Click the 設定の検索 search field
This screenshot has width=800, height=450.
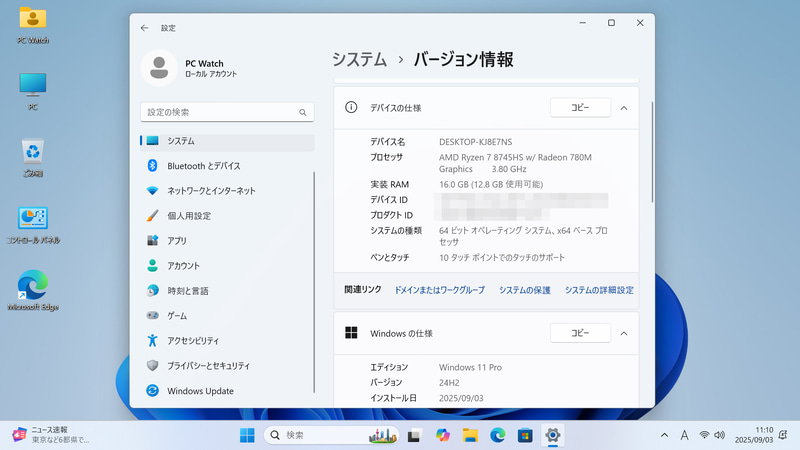pos(227,112)
